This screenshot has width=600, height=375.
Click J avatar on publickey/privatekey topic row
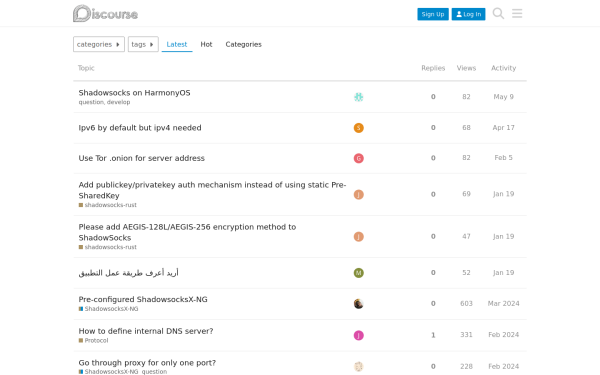[x=359, y=194]
